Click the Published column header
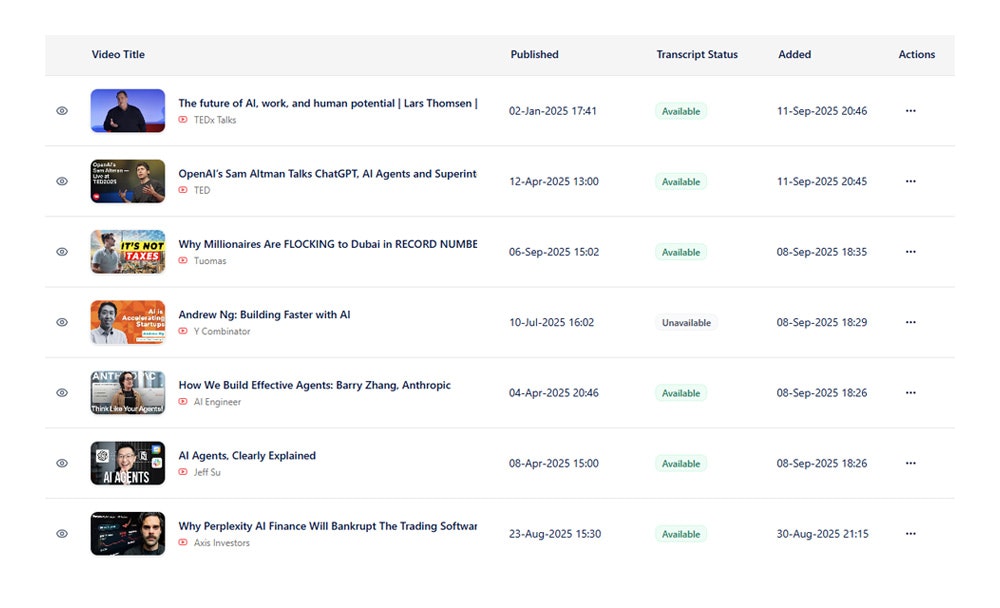Image resolution: width=1000 pixels, height=608 pixels. pyautogui.click(x=534, y=55)
